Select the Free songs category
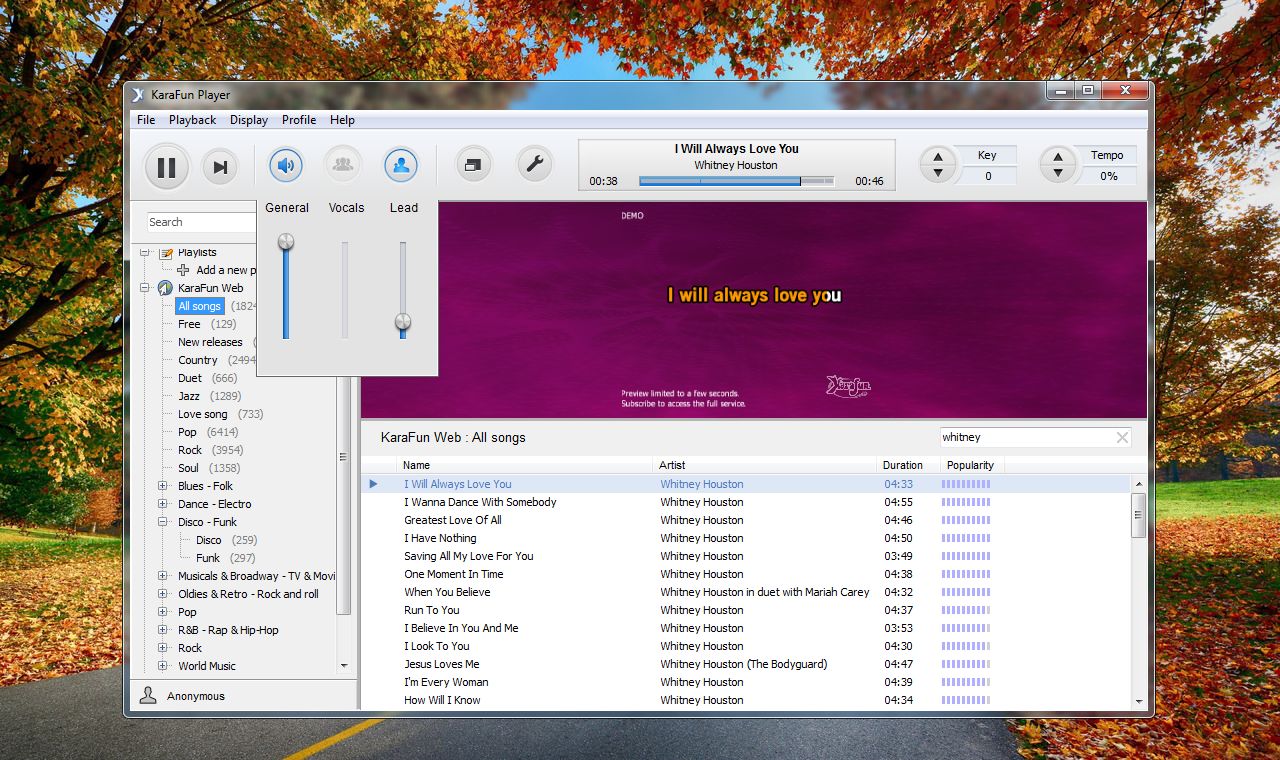Viewport: 1280px width, 760px height. coord(189,324)
